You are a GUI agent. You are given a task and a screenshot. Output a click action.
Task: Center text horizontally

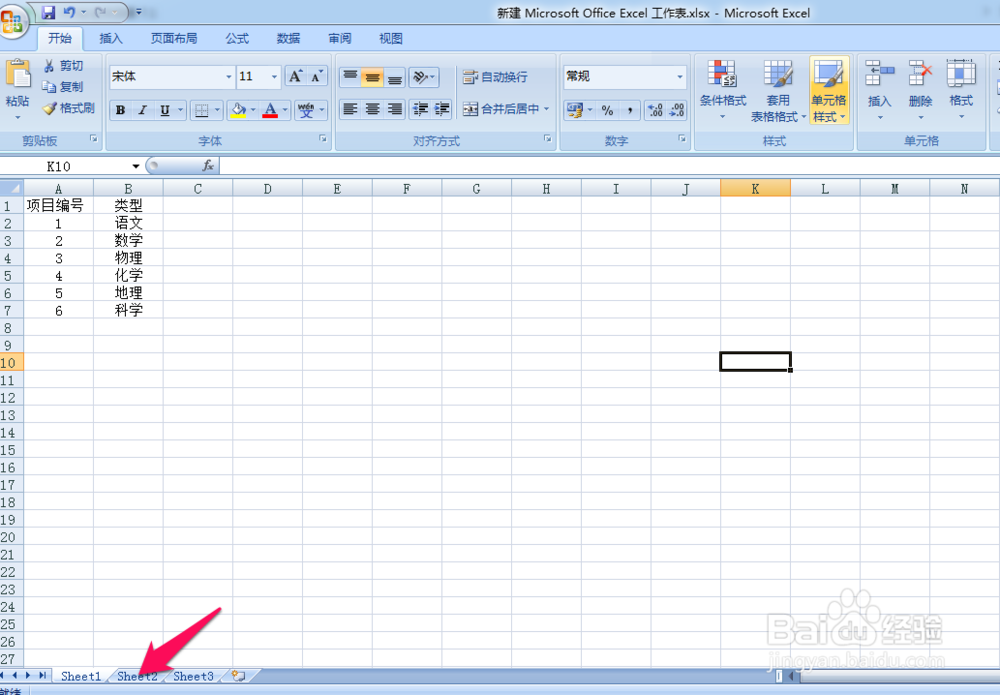point(372,109)
